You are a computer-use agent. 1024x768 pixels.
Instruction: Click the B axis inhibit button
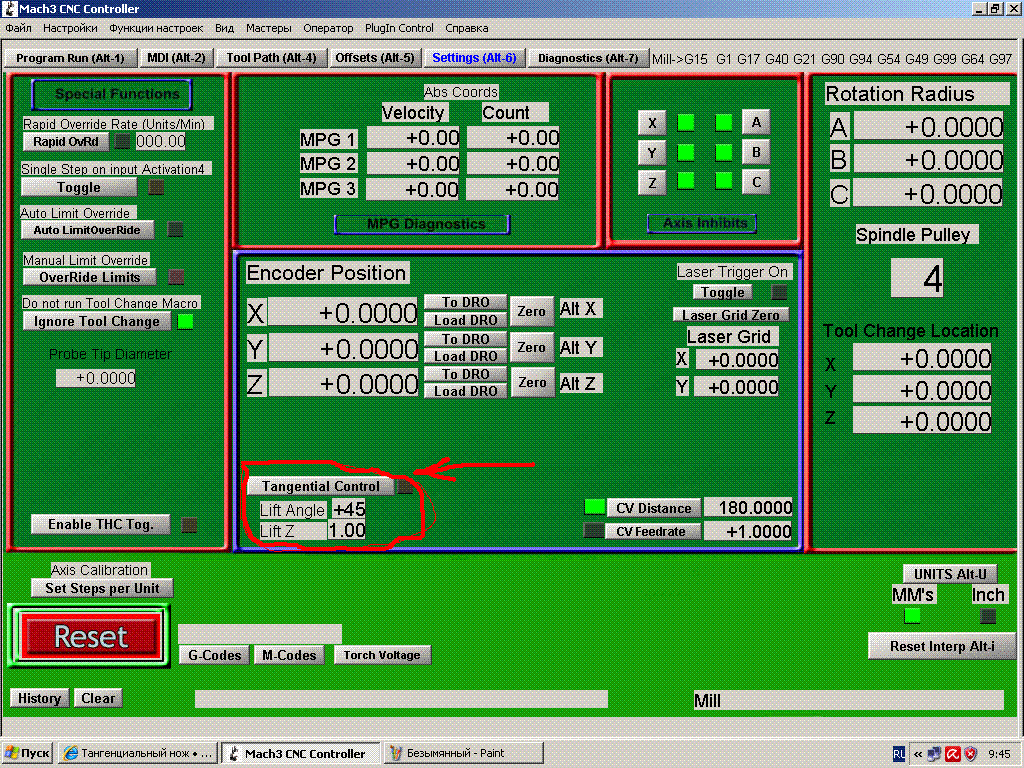756,152
